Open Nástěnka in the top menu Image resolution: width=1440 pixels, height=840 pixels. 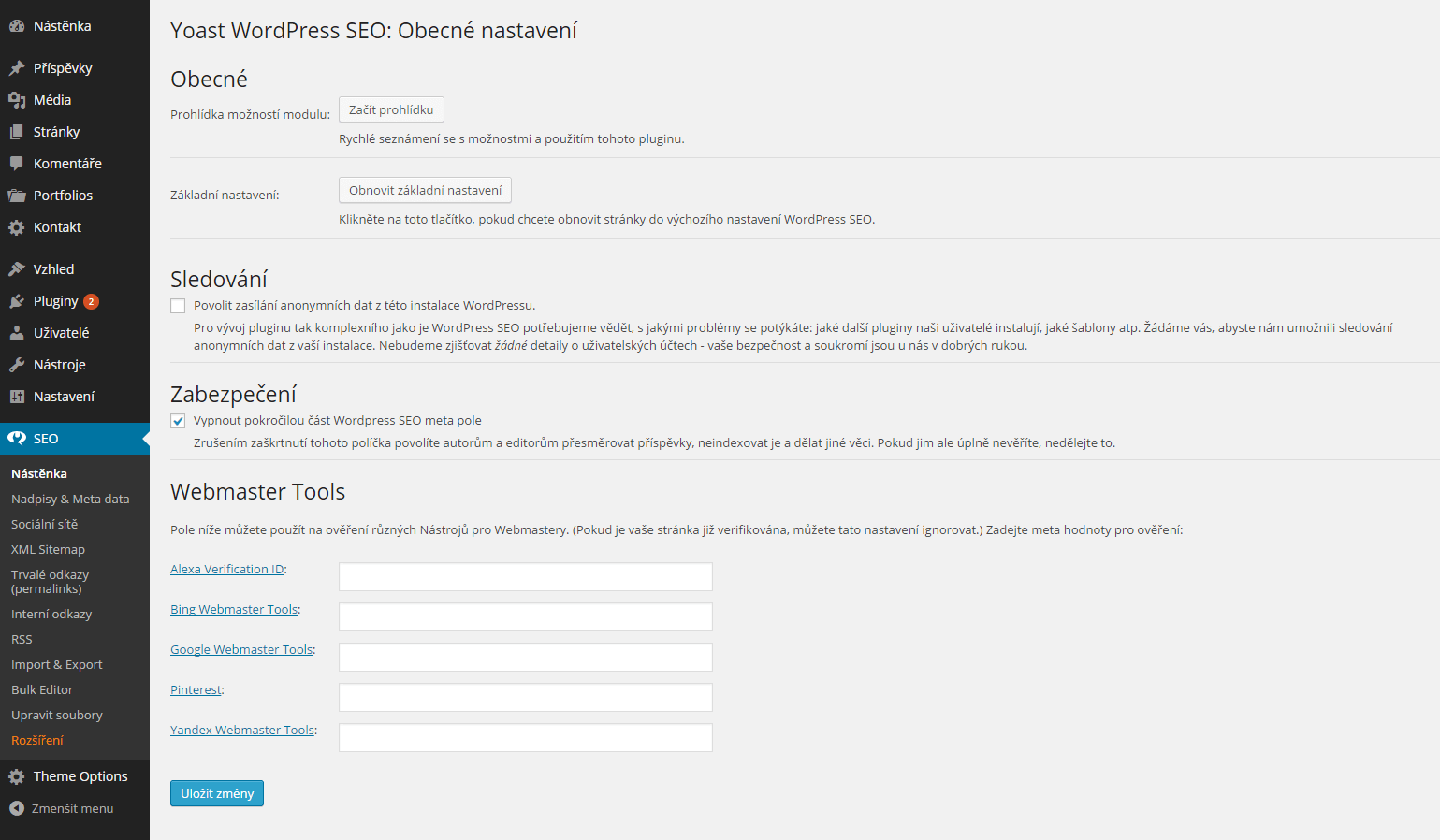tap(75, 26)
